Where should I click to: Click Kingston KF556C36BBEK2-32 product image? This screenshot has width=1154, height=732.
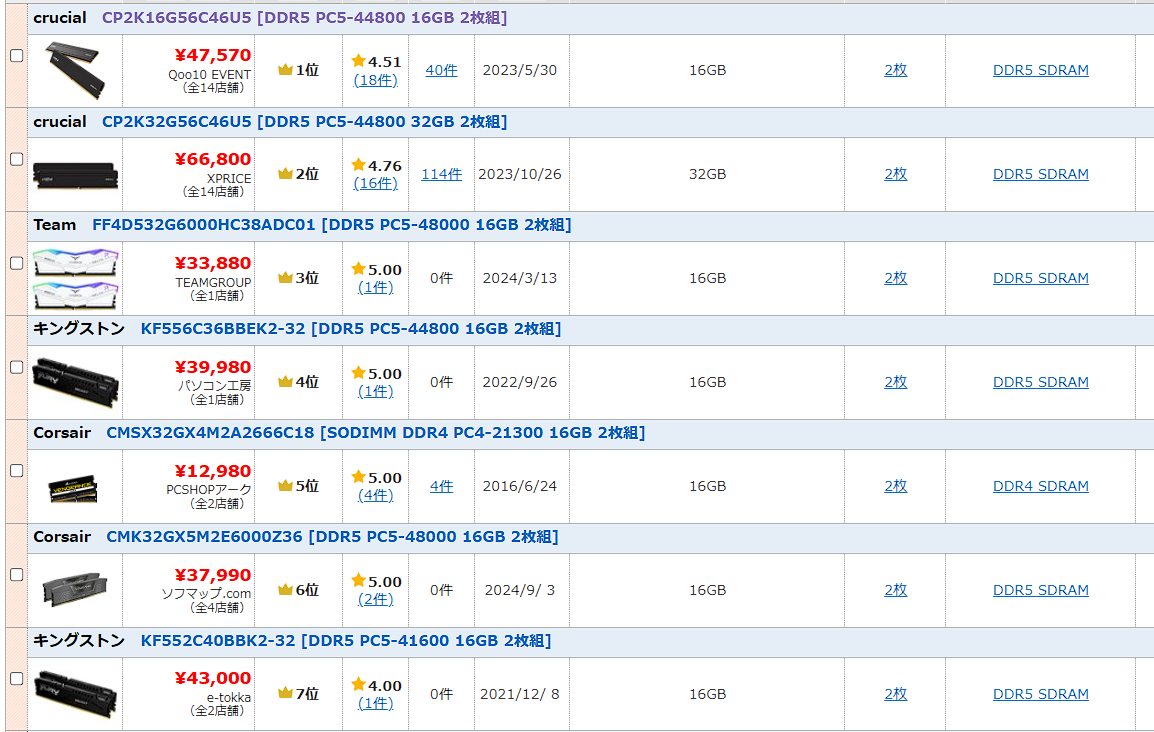coord(76,382)
